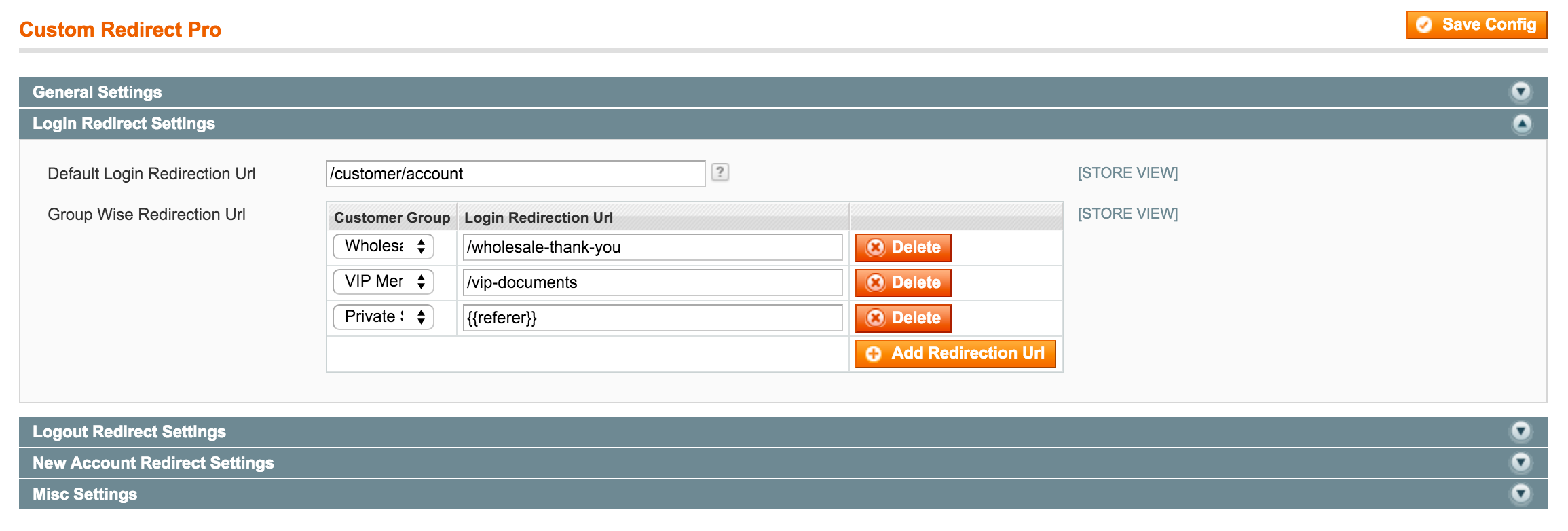Image resolution: width=1568 pixels, height=531 pixels.
Task: Click the {{referer}} url input field
Action: pos(653,318)
